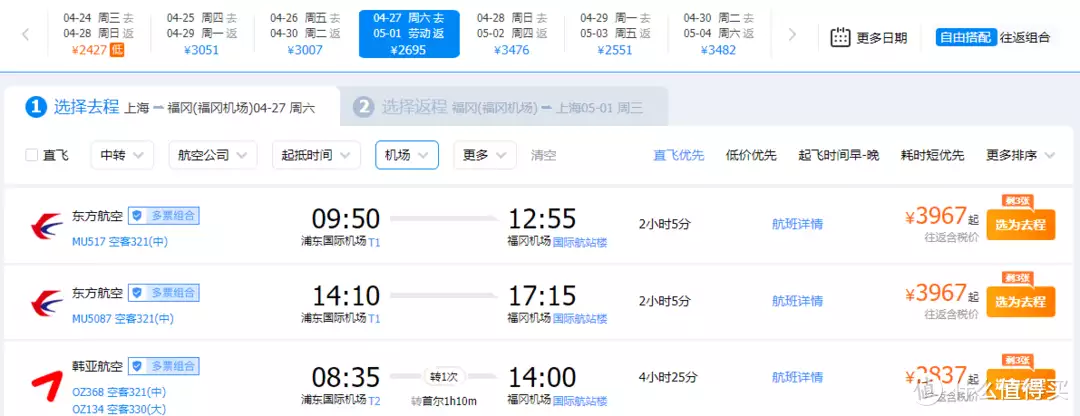1080x416 pixels.
Task: Show later dates with right arrow
Action: tap(792, 34)
